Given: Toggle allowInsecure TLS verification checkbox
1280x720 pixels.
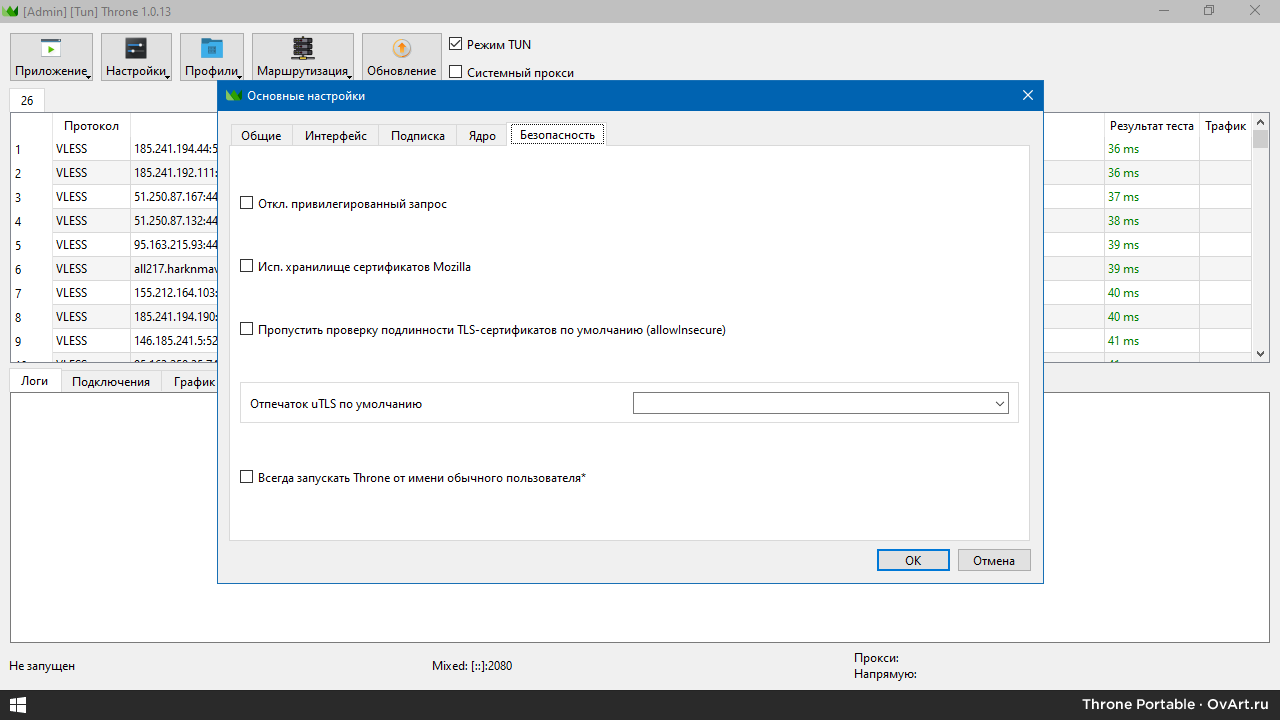Looking at the screenshot, I should (x=247, y=329).
